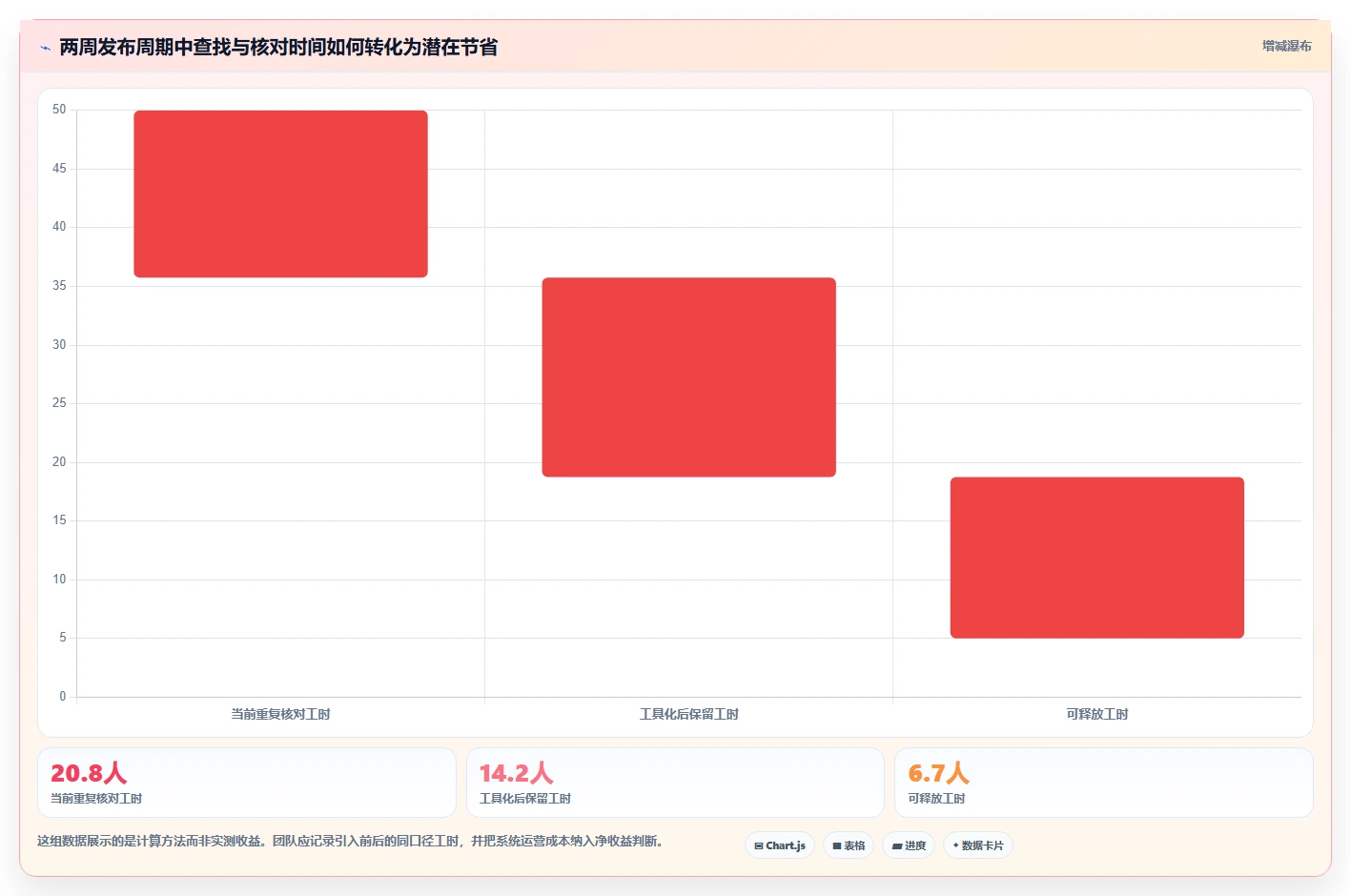1351x896 pixels.
Task: Click the red bar for 当前重复核对工时
Action: 280,194
